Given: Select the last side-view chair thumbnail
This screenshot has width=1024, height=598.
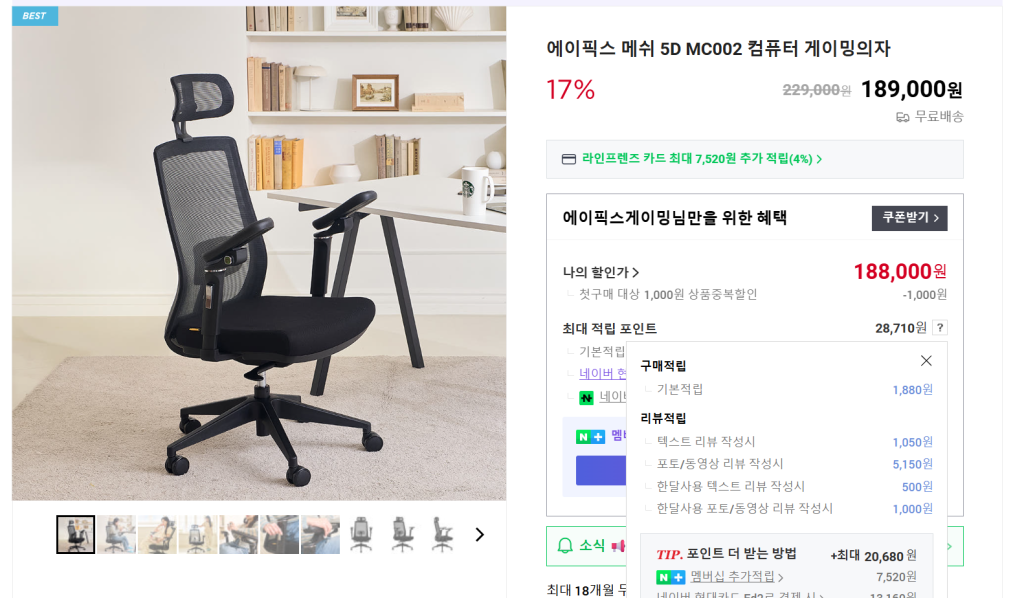Looking at the screenshot, I should coord(443,534).
